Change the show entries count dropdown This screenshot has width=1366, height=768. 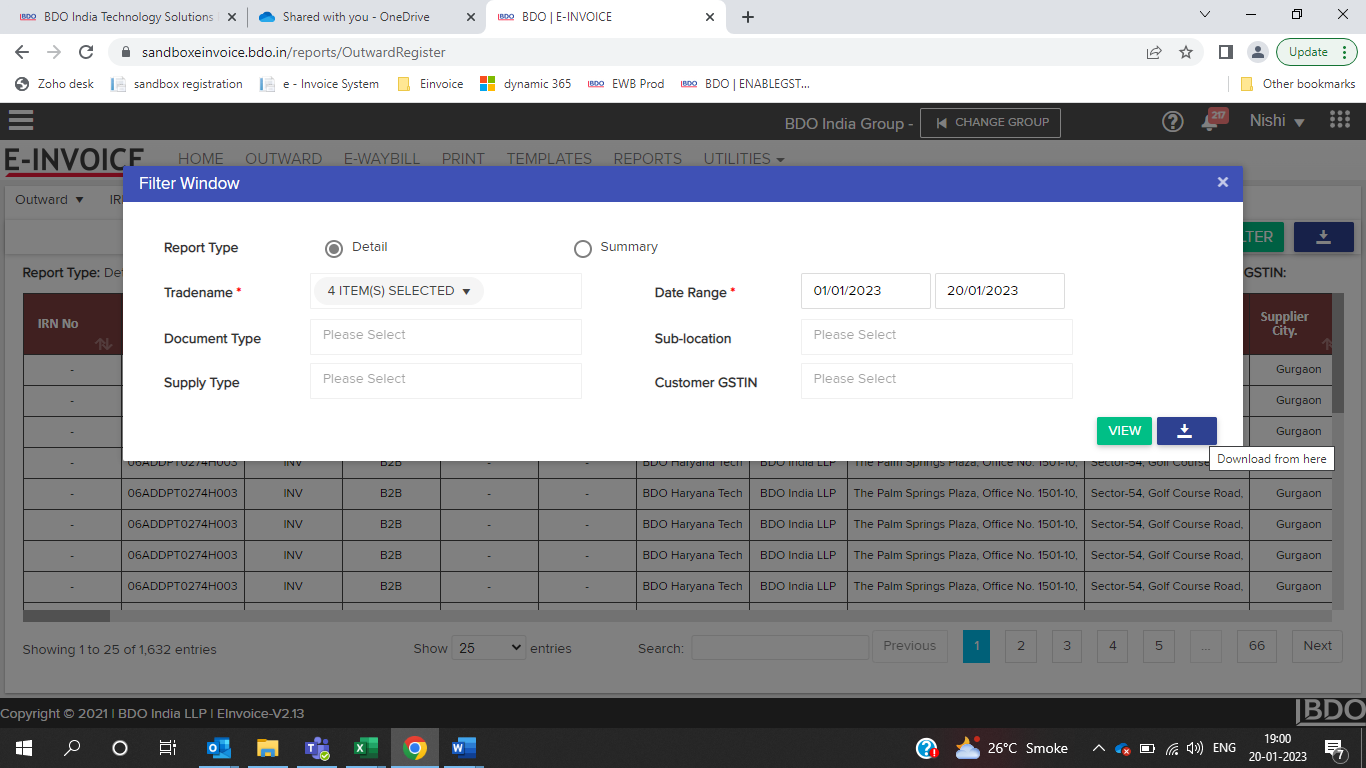click(x=489, y=648)
